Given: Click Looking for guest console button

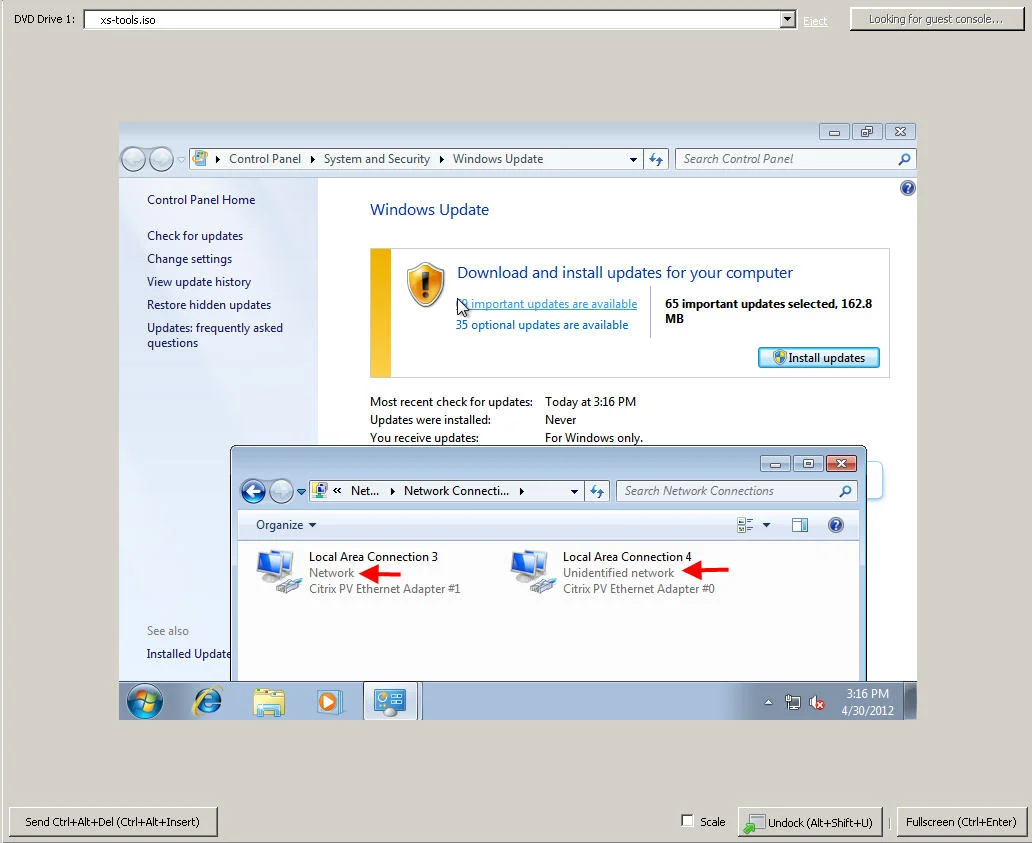Looking at the screenshot, I should (x=937, y=19).
